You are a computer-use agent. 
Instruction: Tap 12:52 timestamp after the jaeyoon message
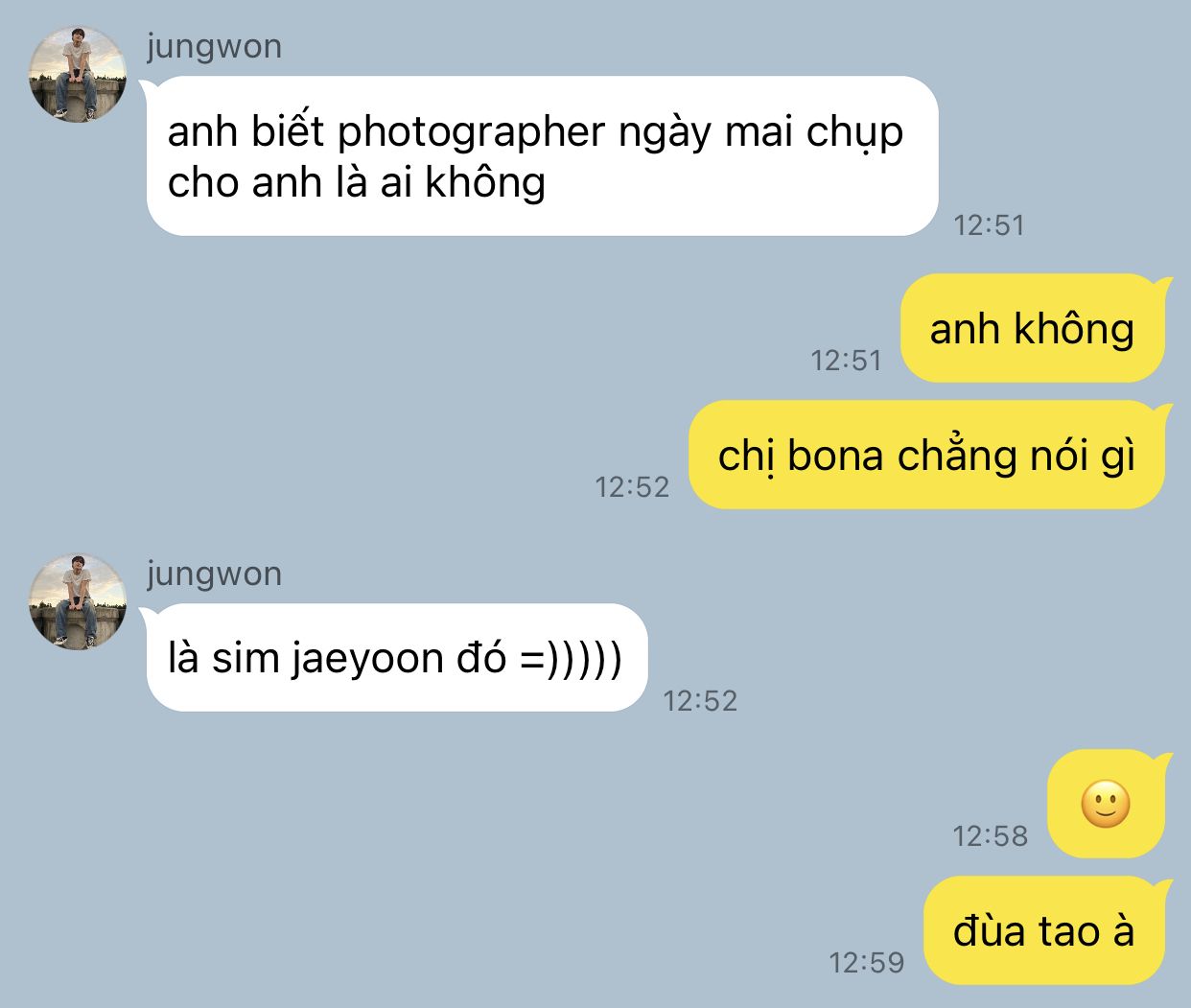point(700,701)
